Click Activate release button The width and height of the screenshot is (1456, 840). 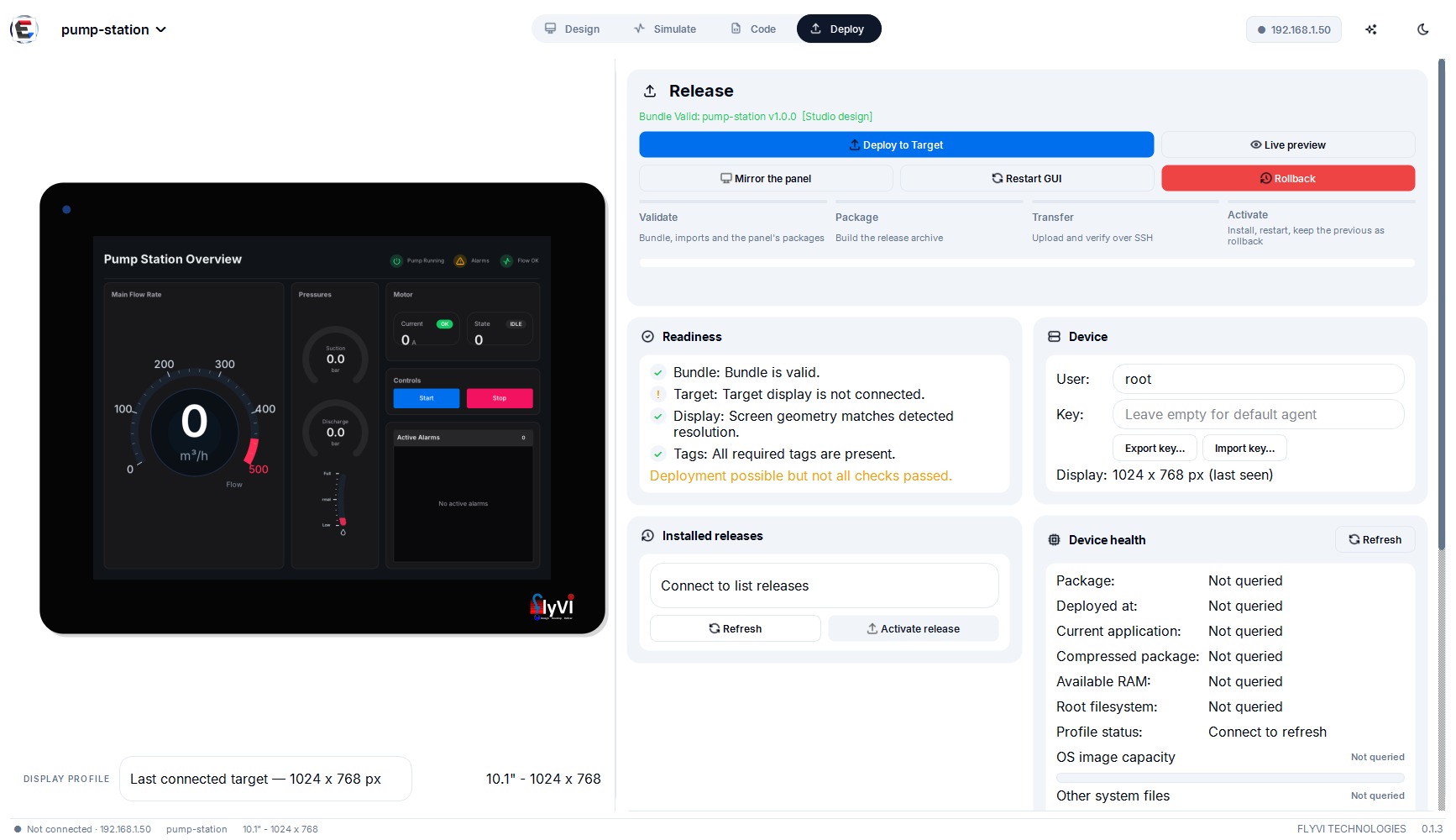coord(913,628)
